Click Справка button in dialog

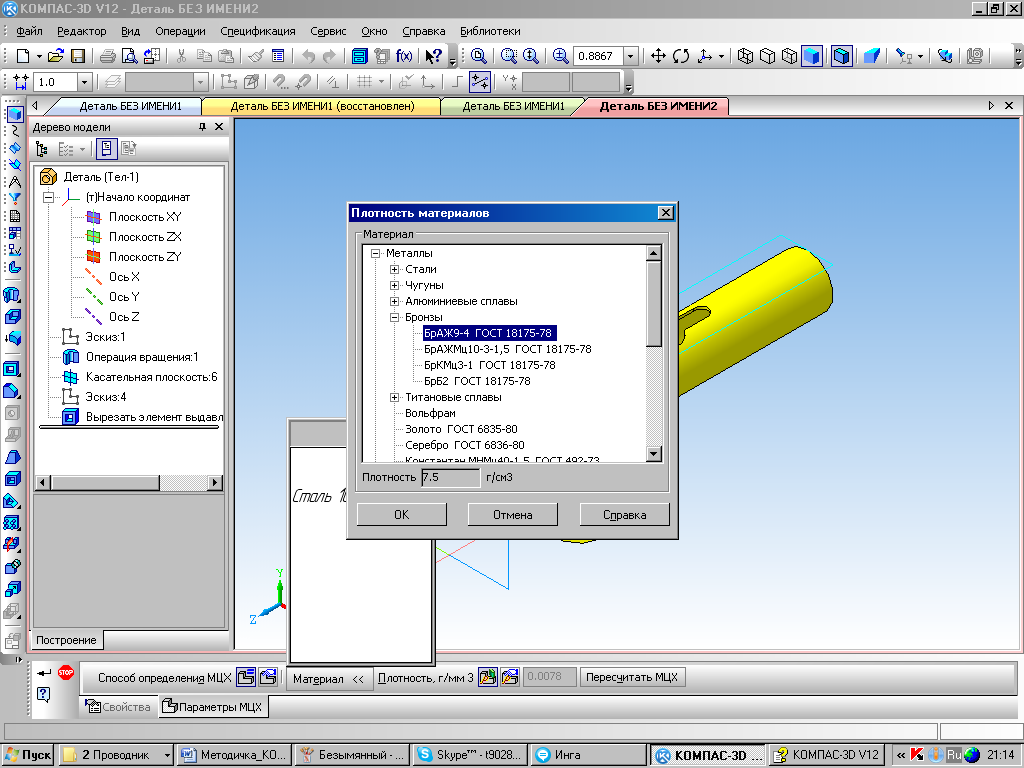click(x=624, y=515)
